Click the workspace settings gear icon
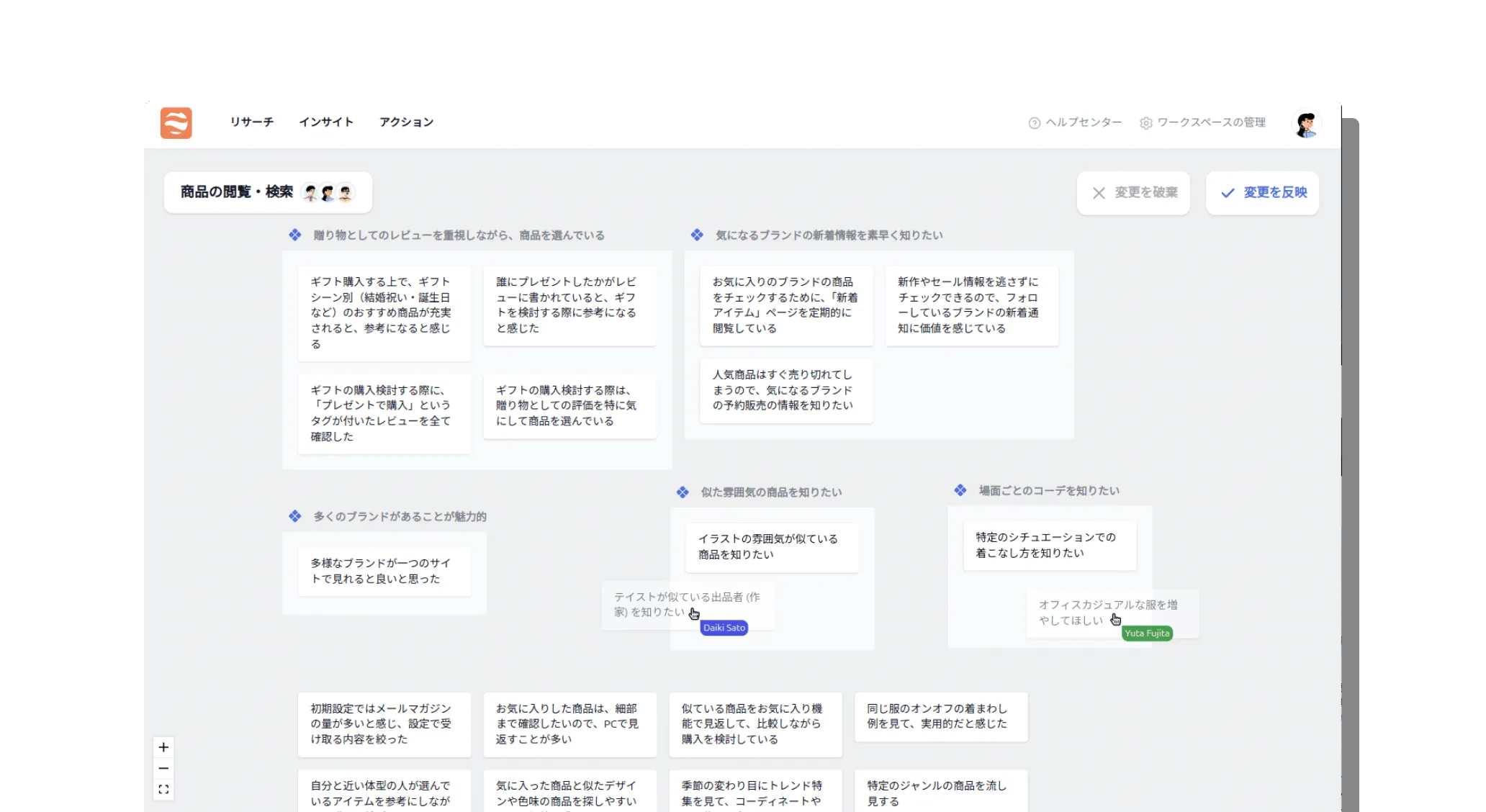Image resolution: width=1486 pixels, height=812 pixels. point(1146,123)
